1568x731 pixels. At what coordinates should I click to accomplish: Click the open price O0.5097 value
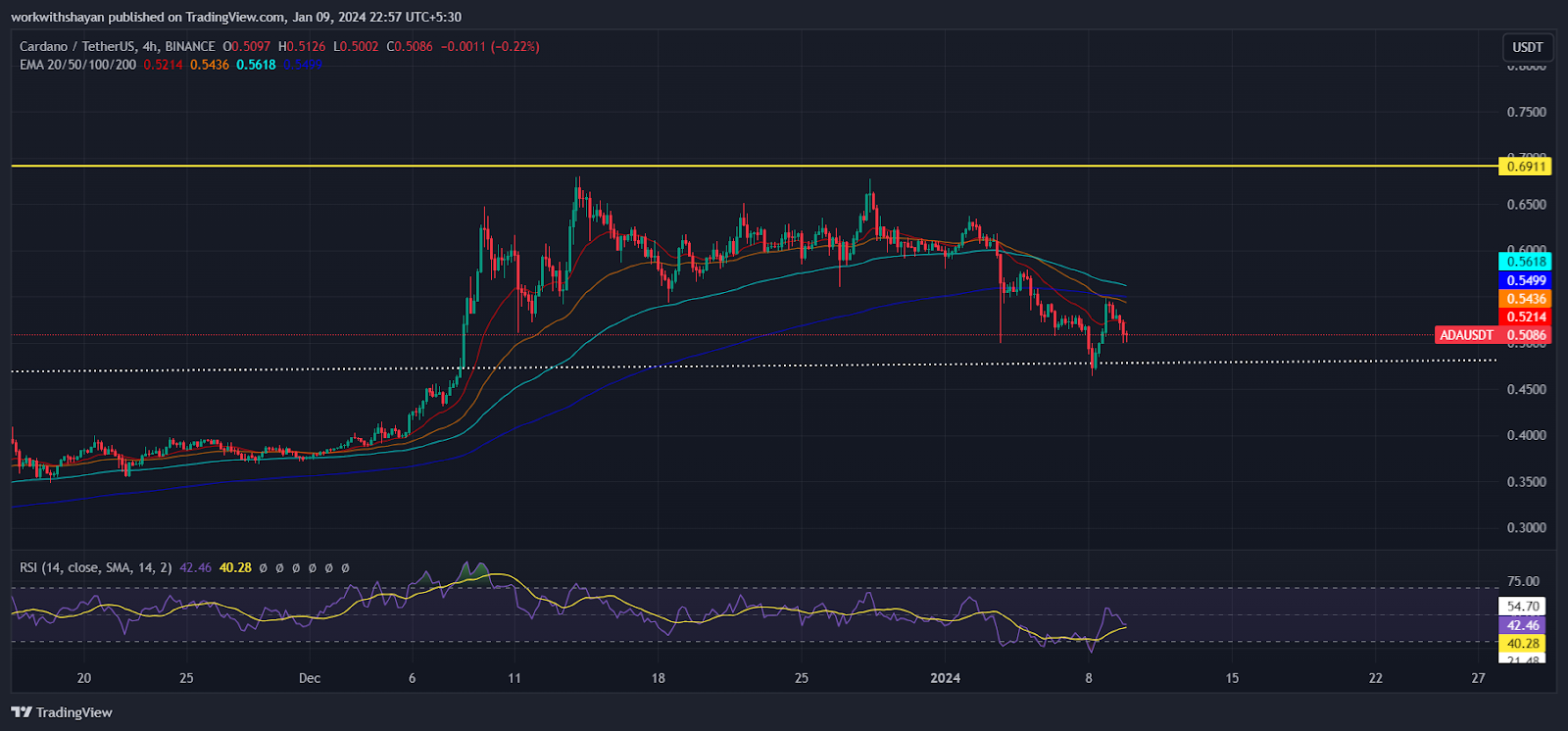point(246,46)
